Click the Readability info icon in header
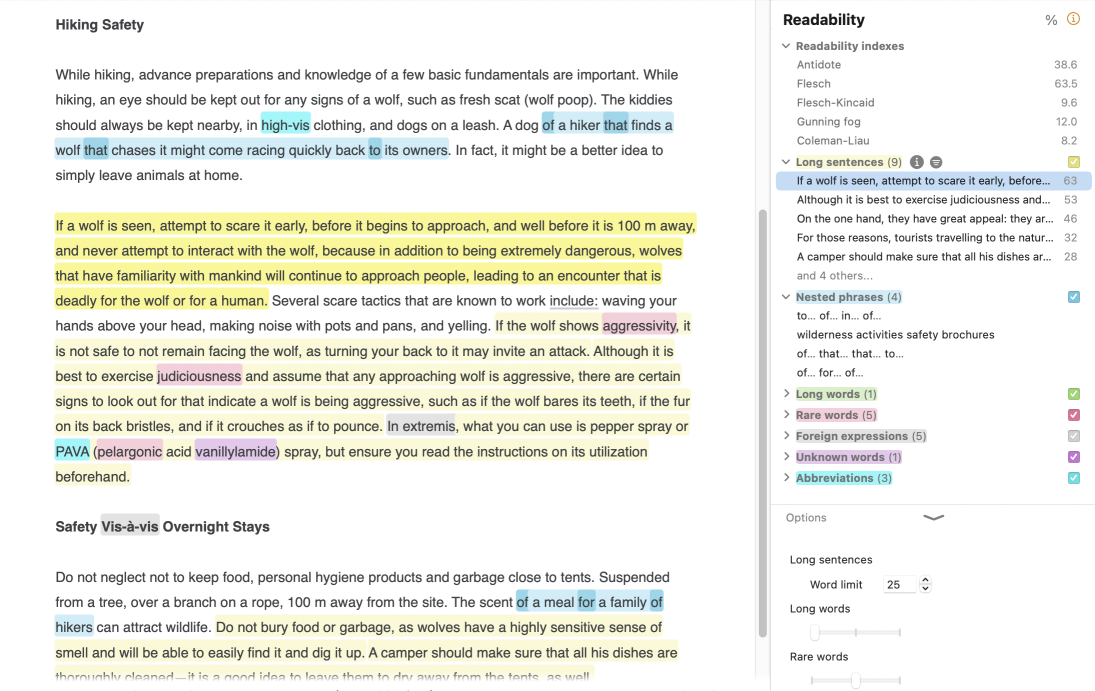 click(1073, 19)
